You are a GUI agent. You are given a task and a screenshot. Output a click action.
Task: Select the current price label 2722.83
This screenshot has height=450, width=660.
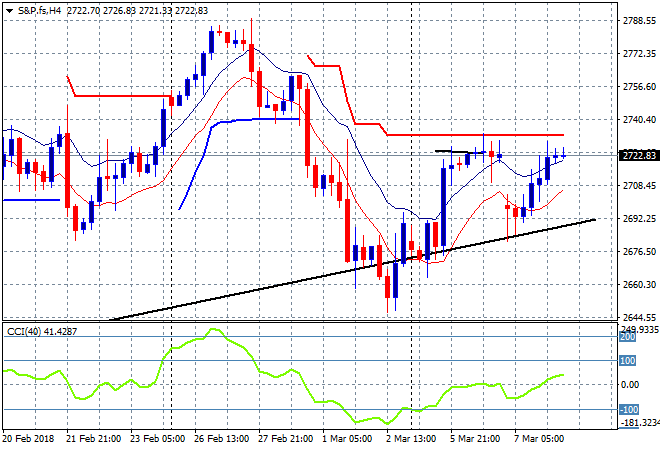coord(639,156)
